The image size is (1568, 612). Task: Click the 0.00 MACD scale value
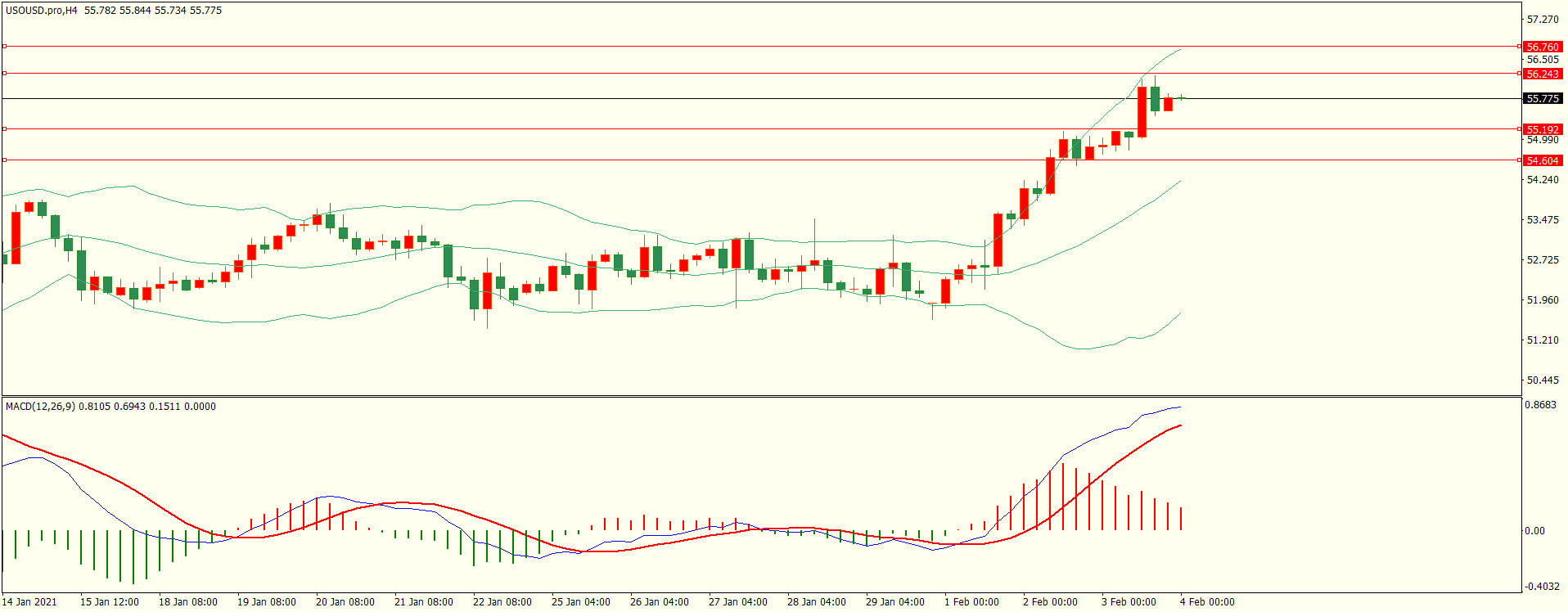[x=1535, y=530]
